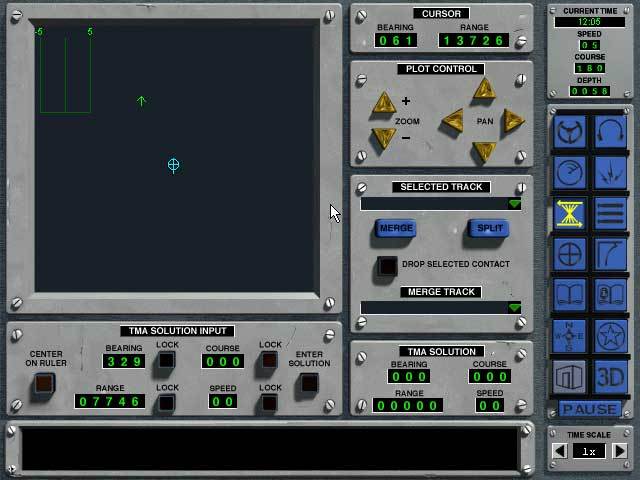Zoom in the plot with plus arrow
Screen dimensions: 640x480
384,103
